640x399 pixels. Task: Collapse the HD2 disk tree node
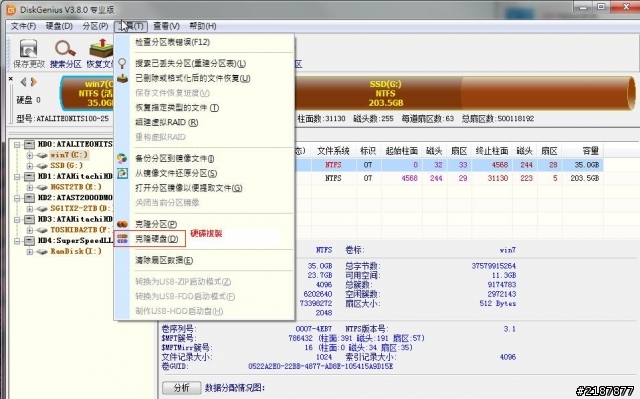pos(17,198)
